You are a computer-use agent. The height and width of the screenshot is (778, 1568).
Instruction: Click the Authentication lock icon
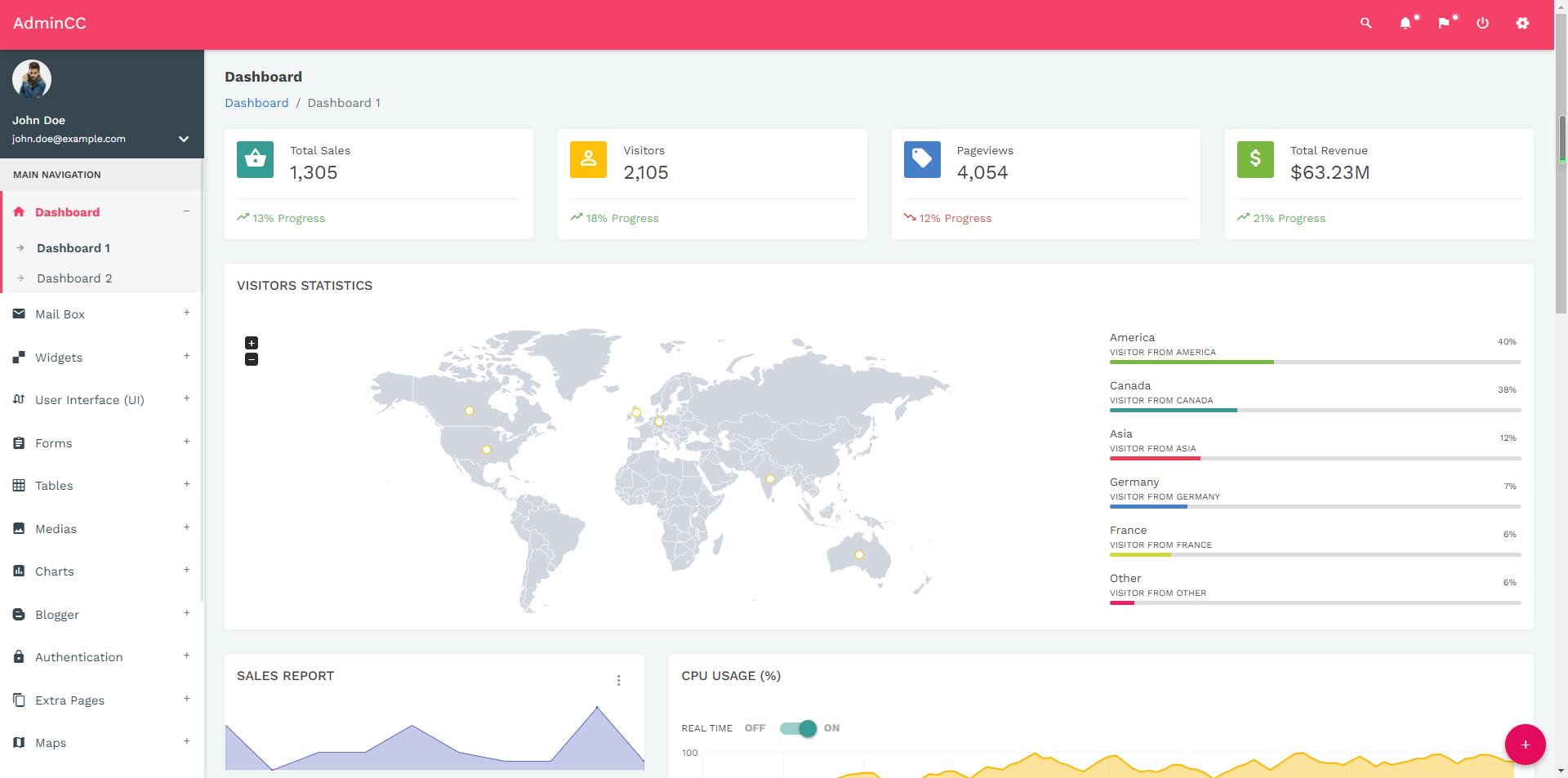(x=19, y=656)
